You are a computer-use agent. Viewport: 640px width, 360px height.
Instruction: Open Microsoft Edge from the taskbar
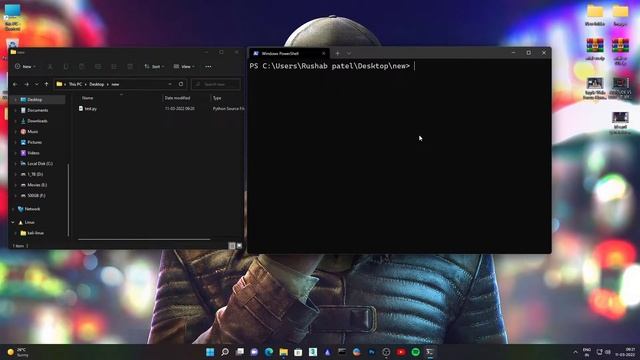pyautogui.click(x=269, y=352)
